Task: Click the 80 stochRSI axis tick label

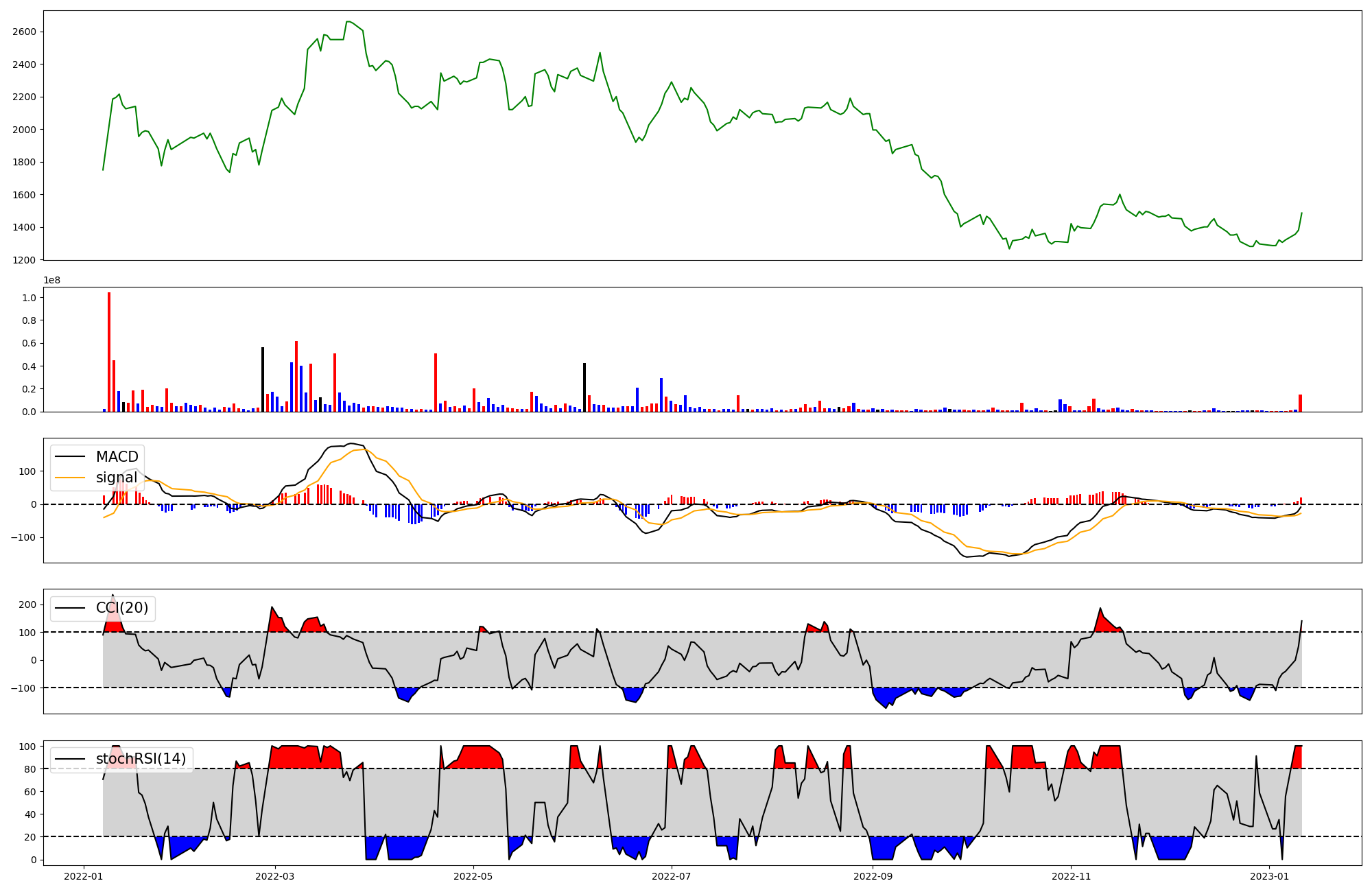Action: [31, 769]
